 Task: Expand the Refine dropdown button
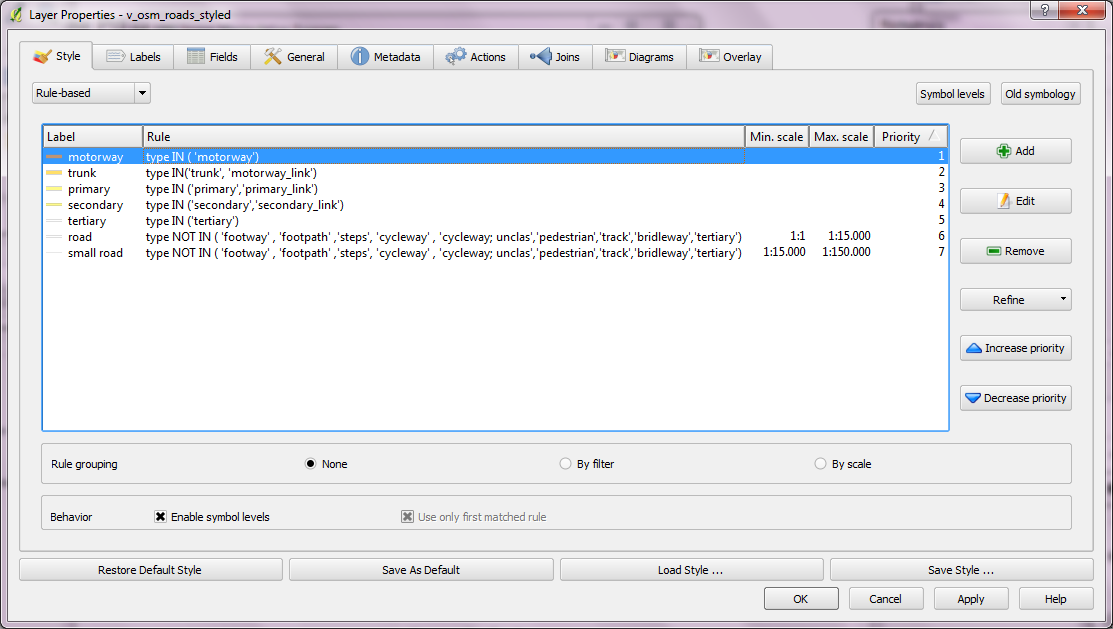tap(1015, 300)
